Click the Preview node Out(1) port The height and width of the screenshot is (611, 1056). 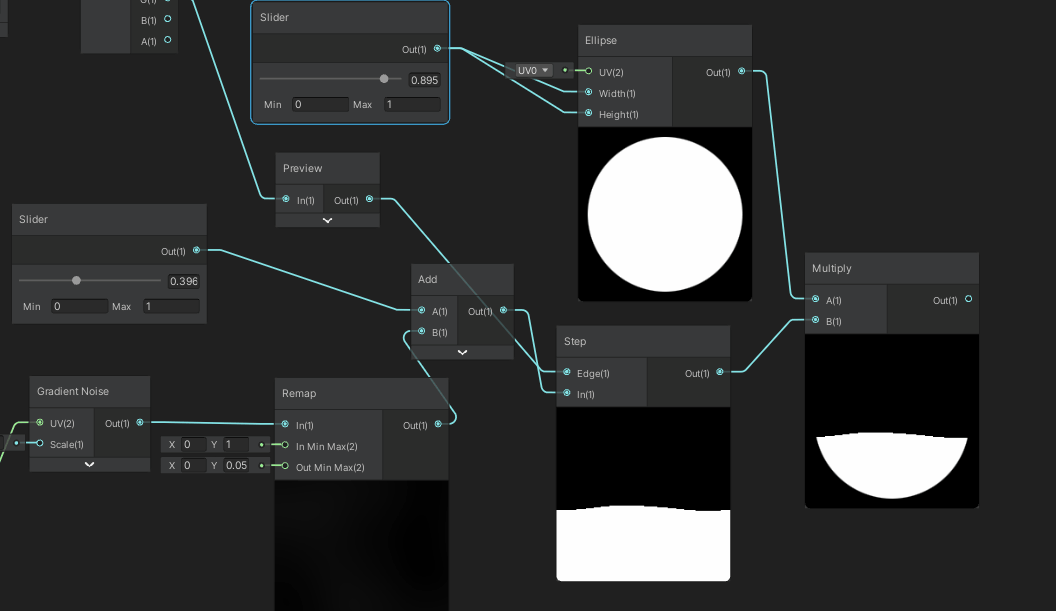[x=370, y=199]
